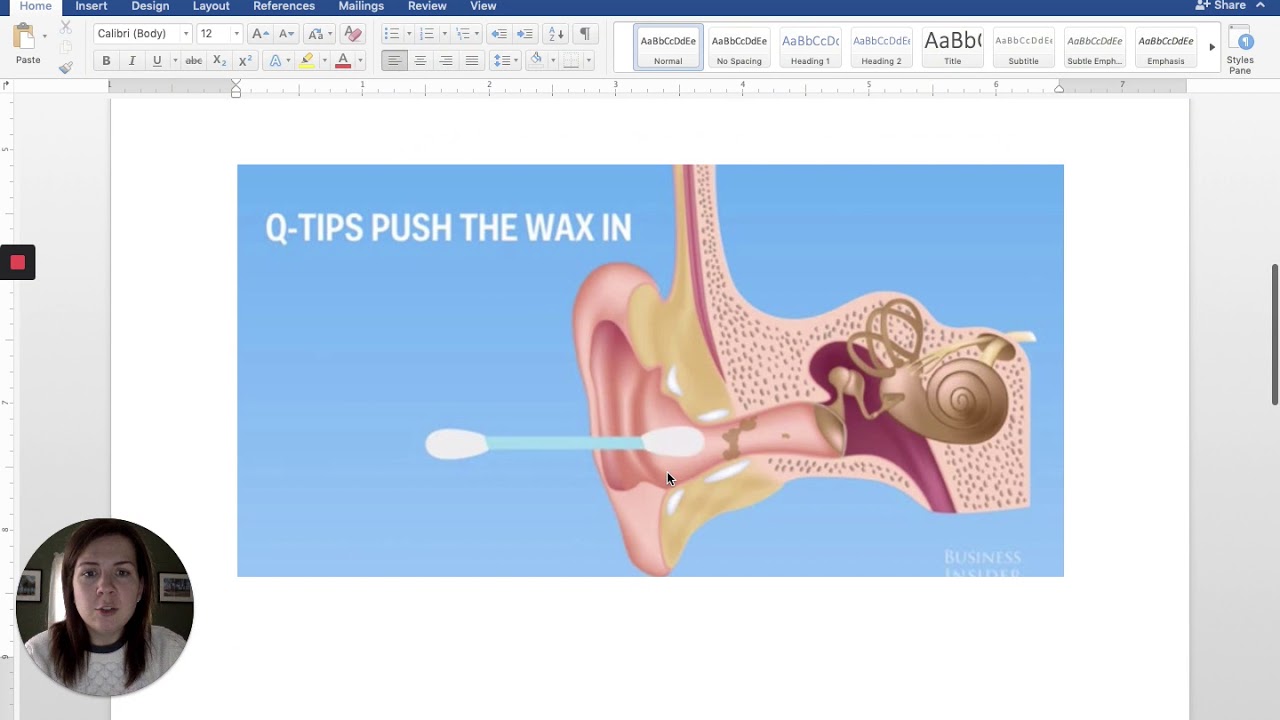This screenshot has height=720, width=1280.
Task: Toggle Align Left paragraph alignment
Action: click(394, 61)
